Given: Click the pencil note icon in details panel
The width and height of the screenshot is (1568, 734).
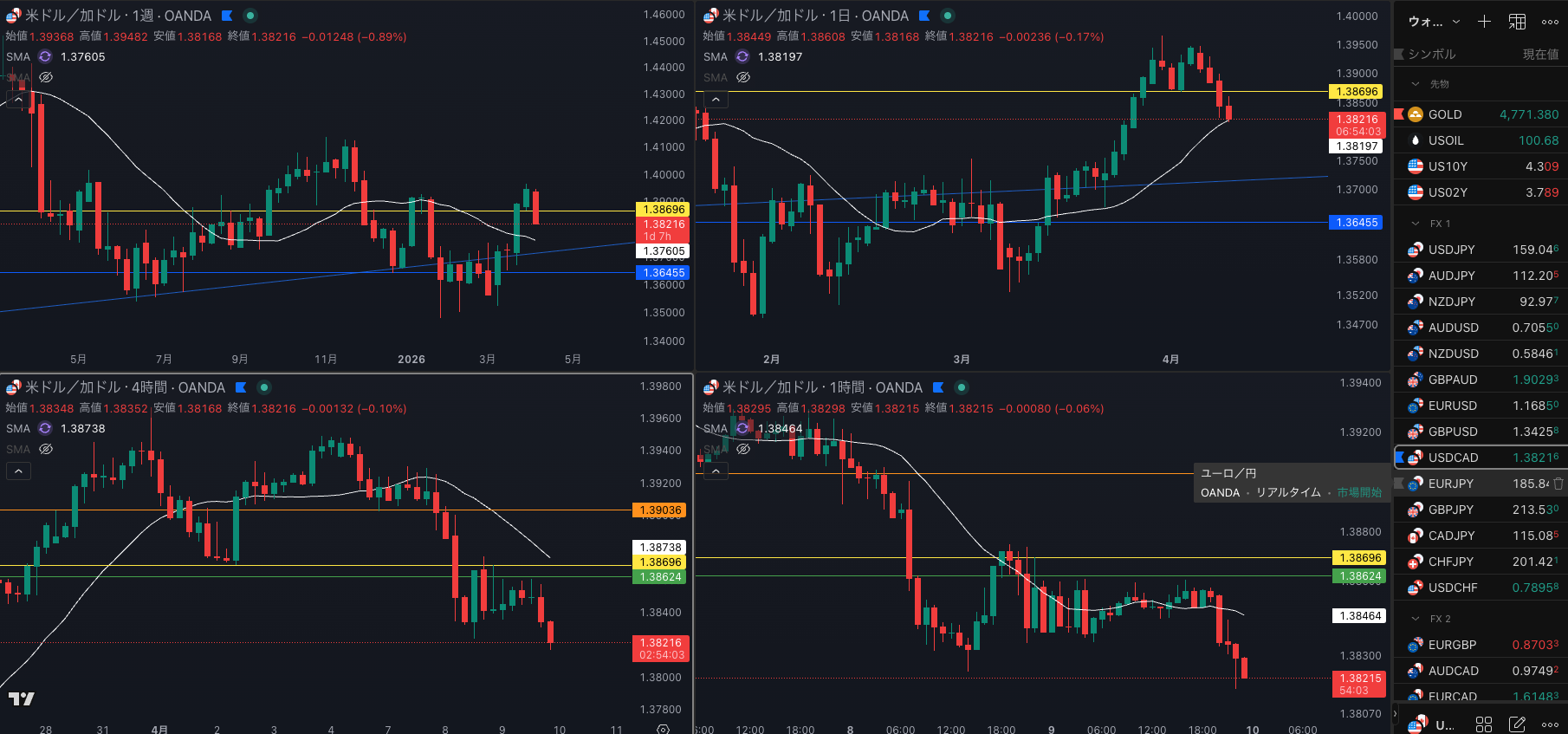Looking at the screenshot, I should tap(1517, 724).
